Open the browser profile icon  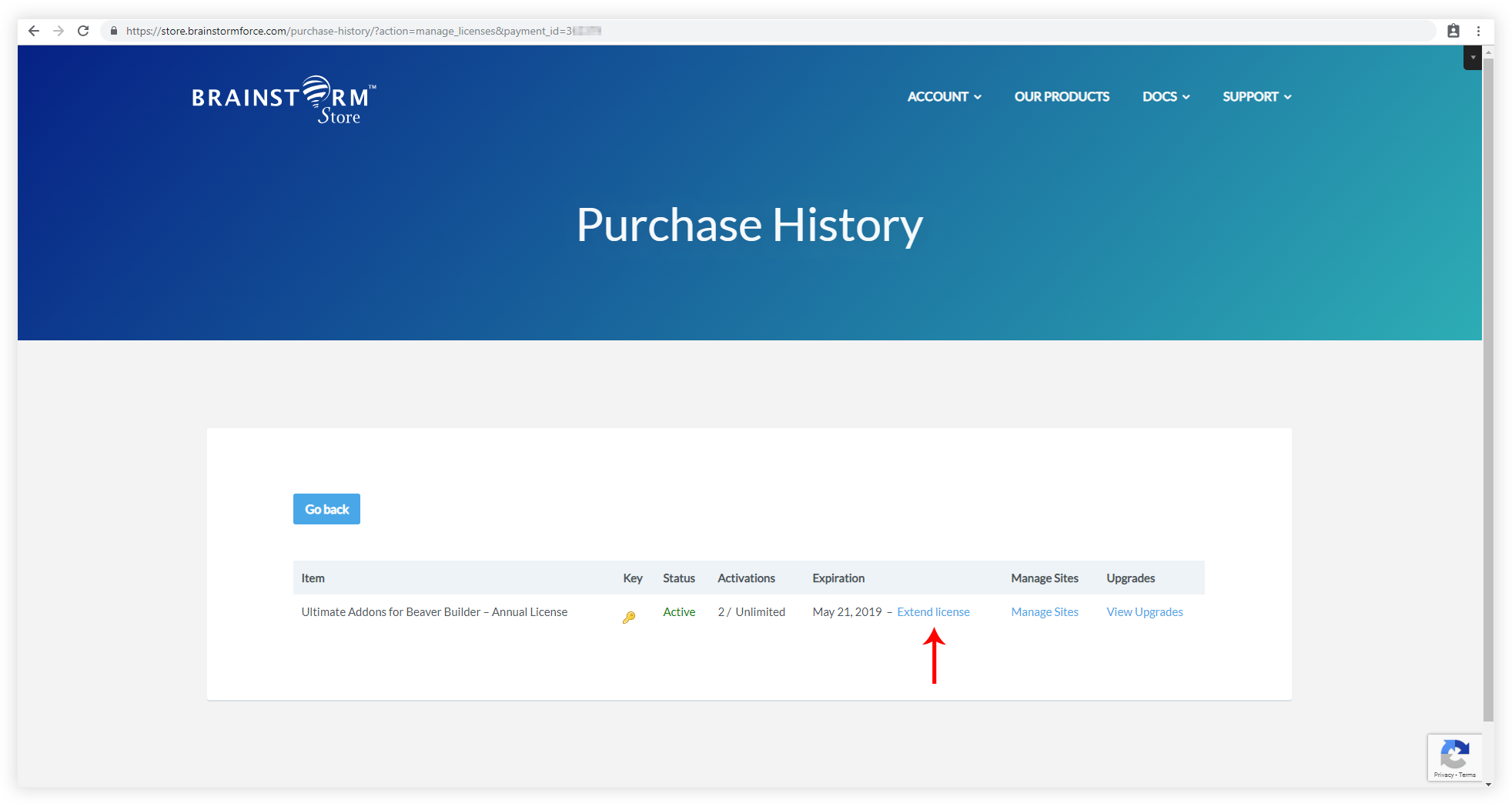1453,31
